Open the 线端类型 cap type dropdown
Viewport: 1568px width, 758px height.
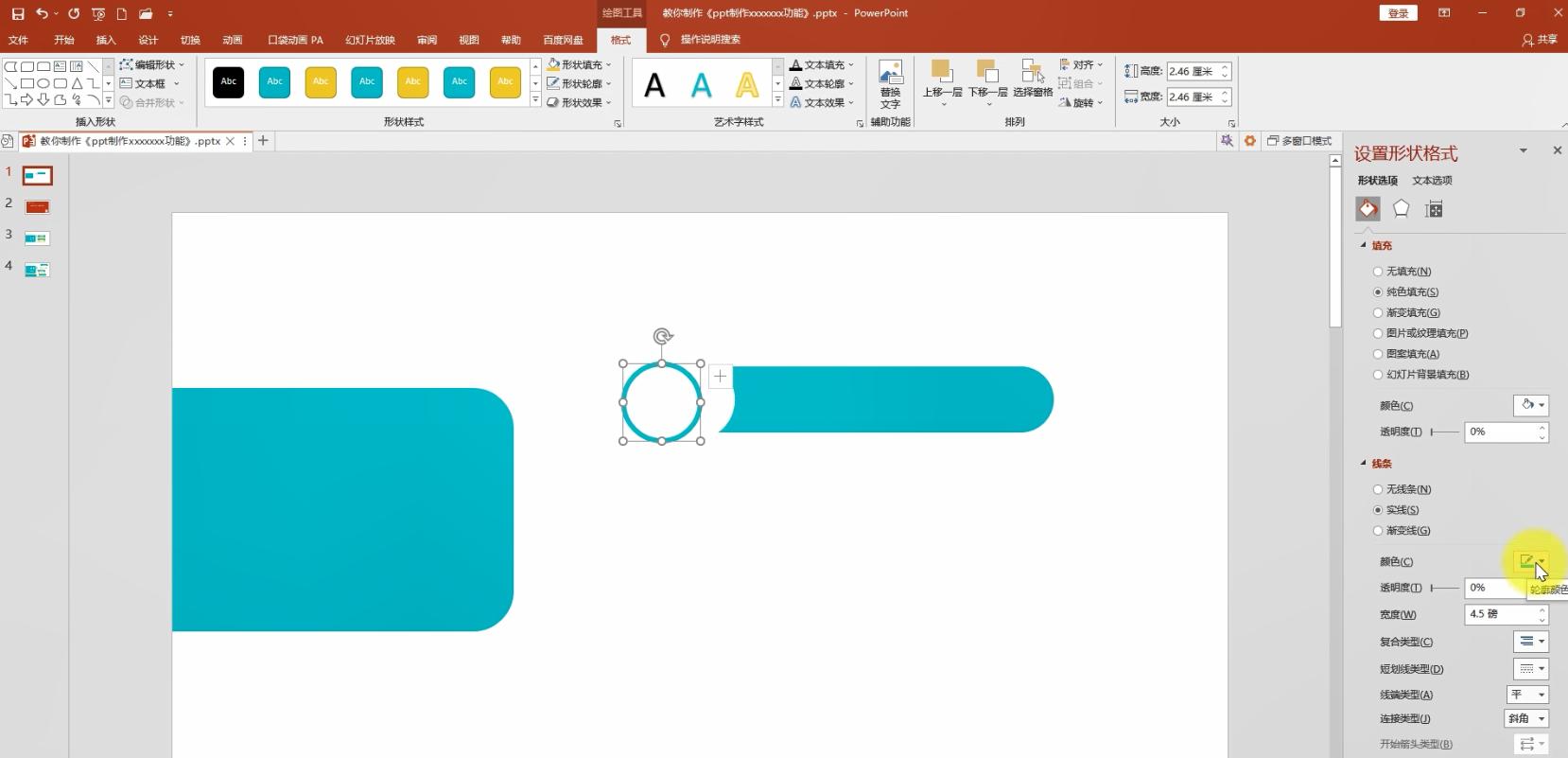click(1527, 695)
